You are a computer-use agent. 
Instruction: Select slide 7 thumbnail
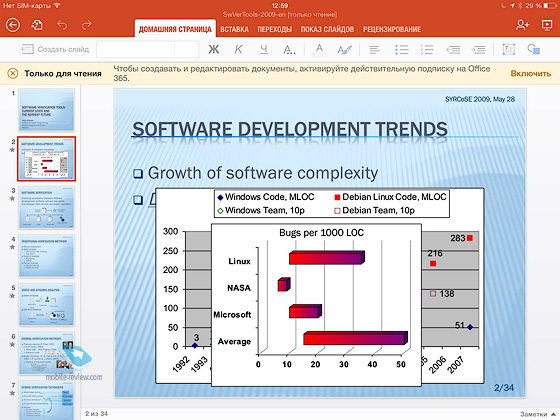46,400
